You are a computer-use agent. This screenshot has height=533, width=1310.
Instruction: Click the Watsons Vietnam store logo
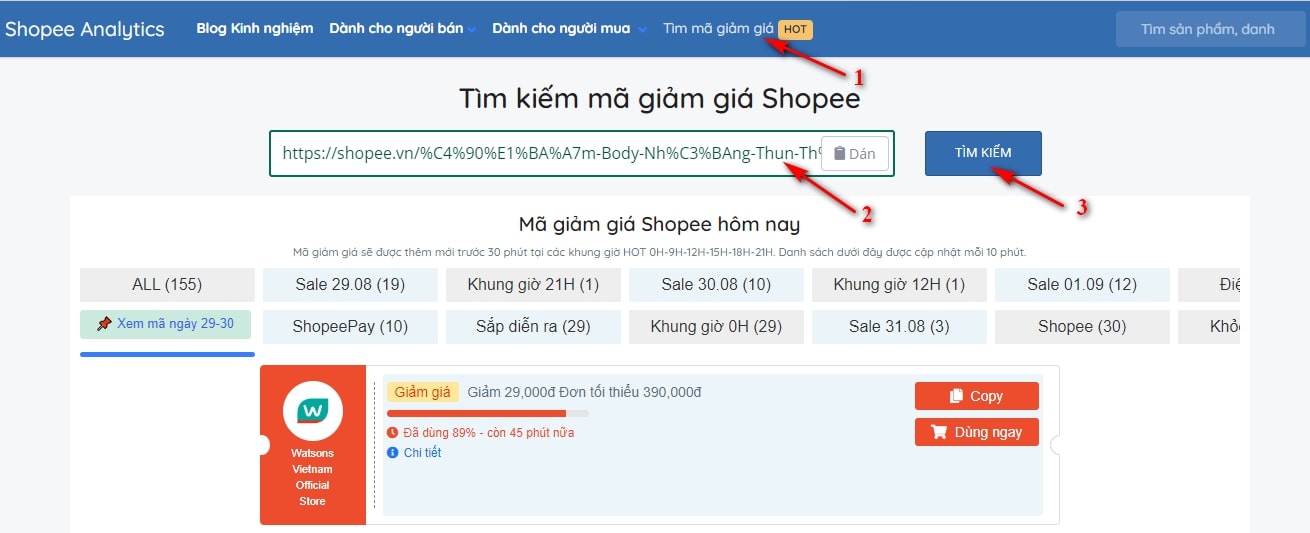coord(312,411)
